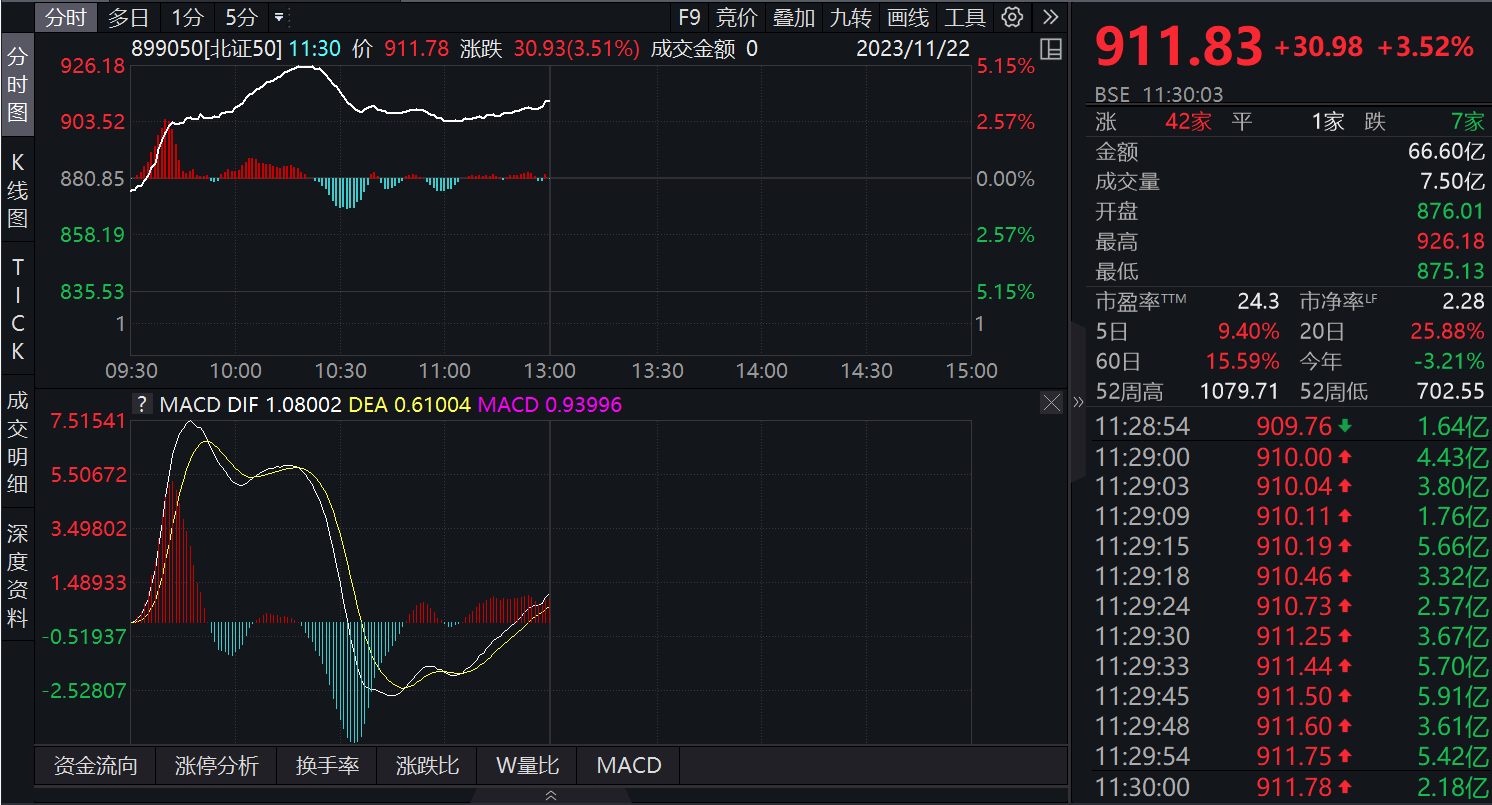Open the period dropdown arrow after 5分
The width and height of the screenshot is (1492, 805).
[279, 17]
